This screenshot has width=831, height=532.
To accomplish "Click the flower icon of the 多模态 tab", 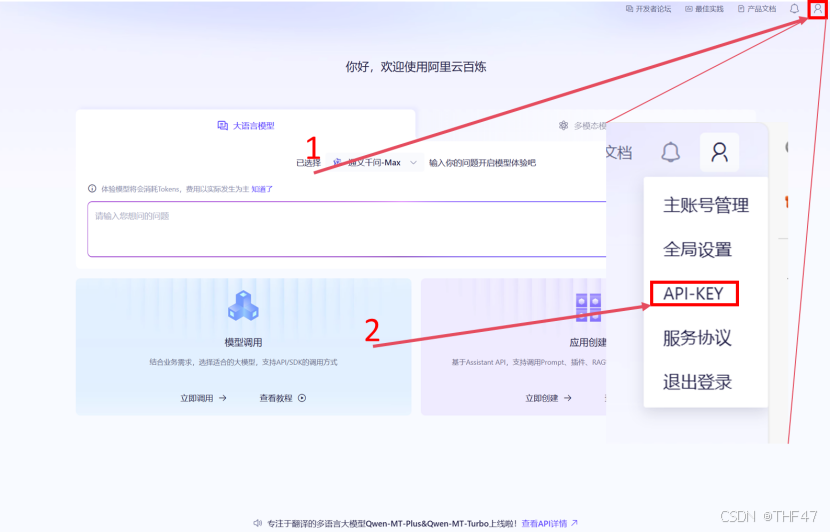I will (563, 126).
